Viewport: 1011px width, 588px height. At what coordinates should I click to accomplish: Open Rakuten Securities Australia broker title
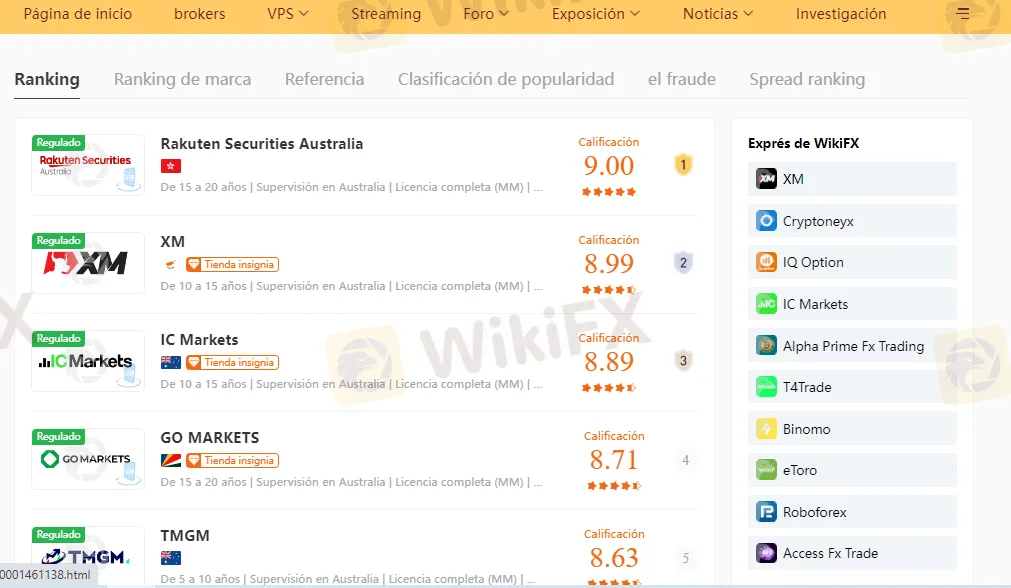click(x=262, y=144)
